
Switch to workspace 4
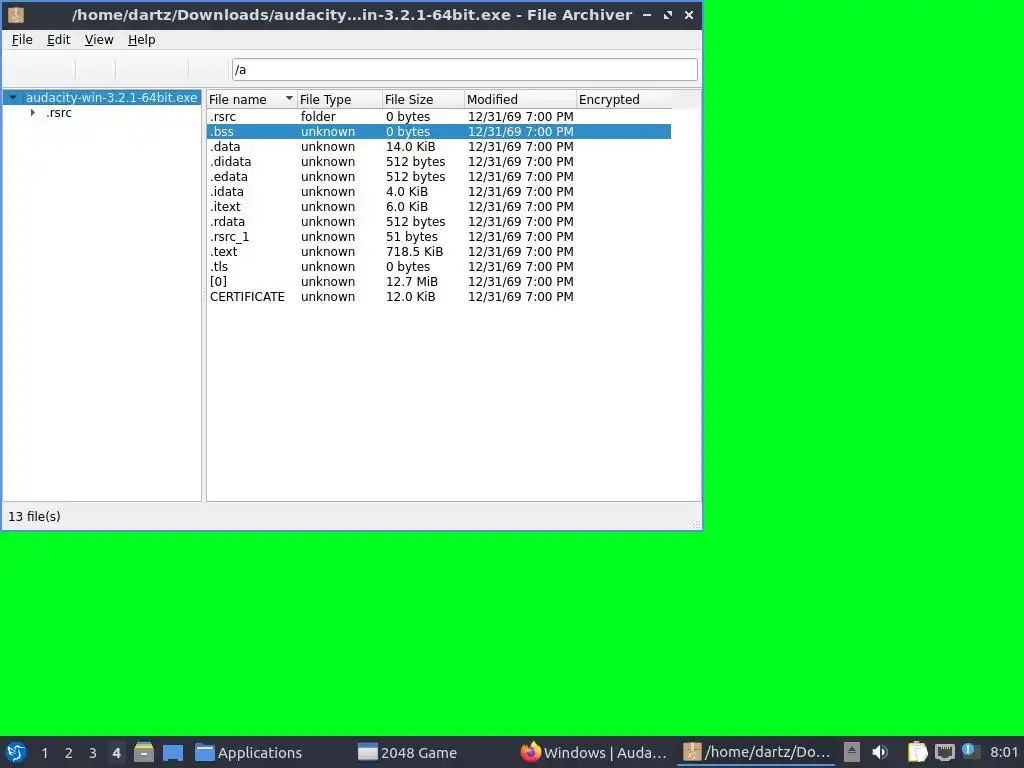click(x=116, y=753)
